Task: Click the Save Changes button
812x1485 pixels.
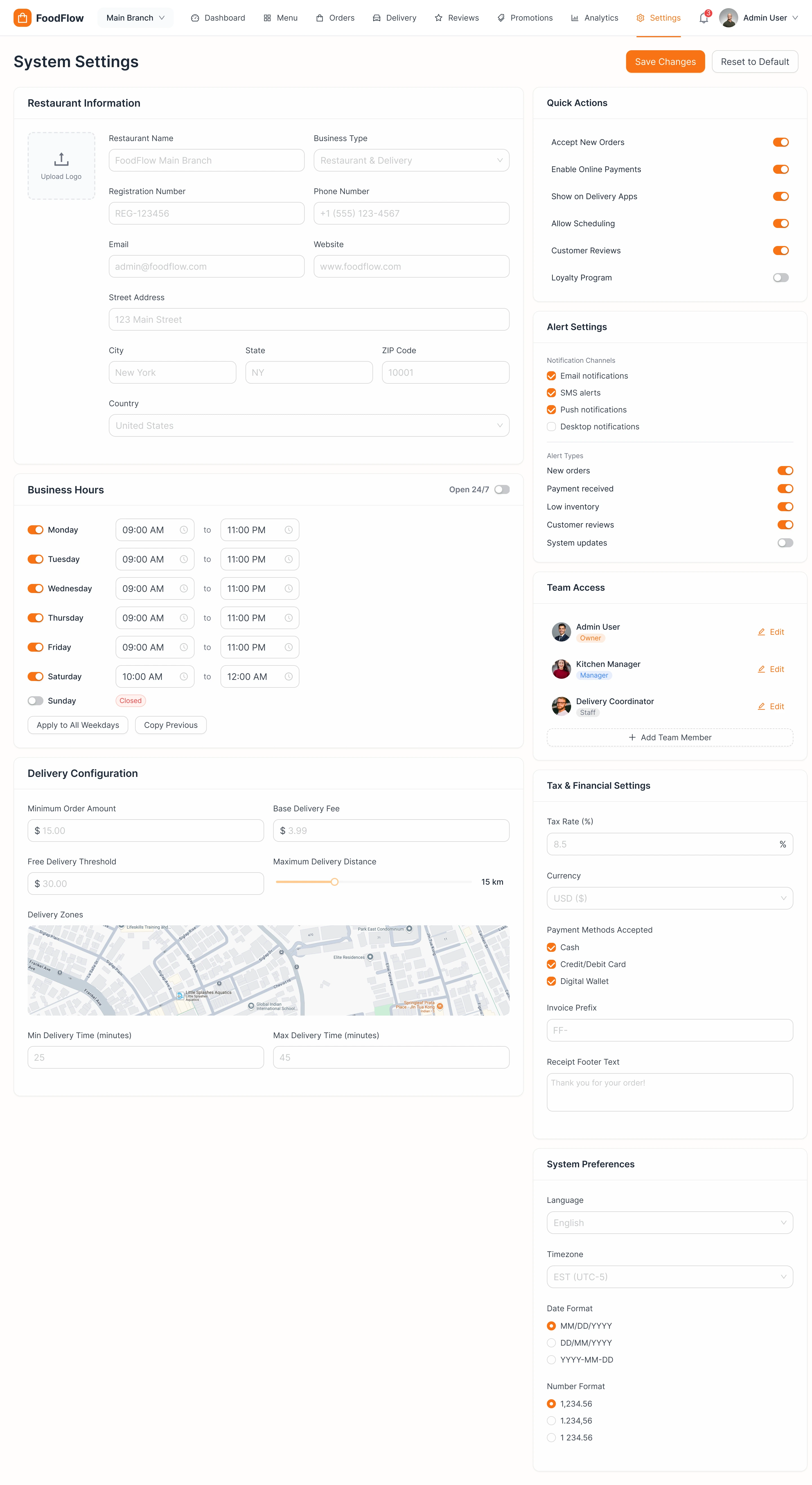Action: pos(665,62)
